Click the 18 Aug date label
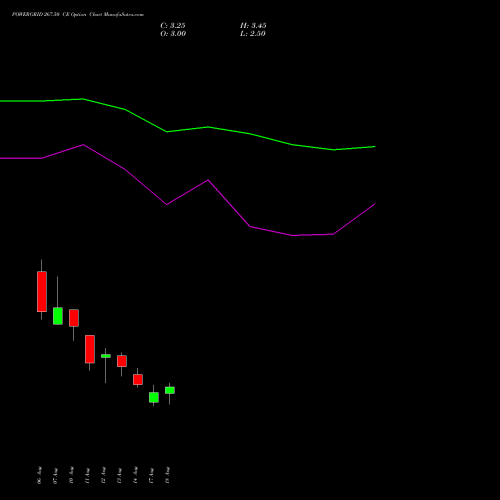The height and width of the screenshot is (500, 500). (167, 475)
